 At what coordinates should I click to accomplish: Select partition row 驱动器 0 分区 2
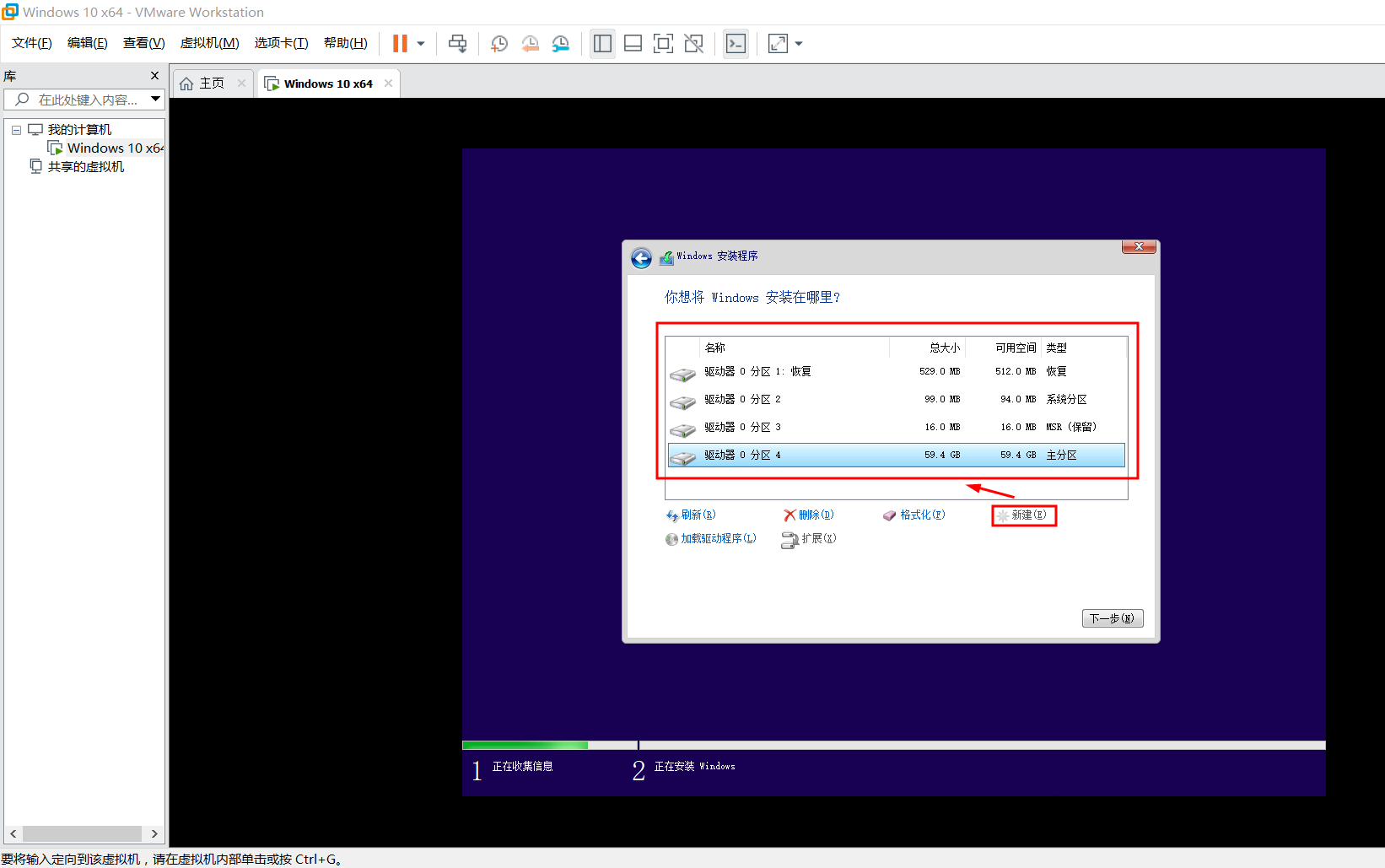[897, 399]
